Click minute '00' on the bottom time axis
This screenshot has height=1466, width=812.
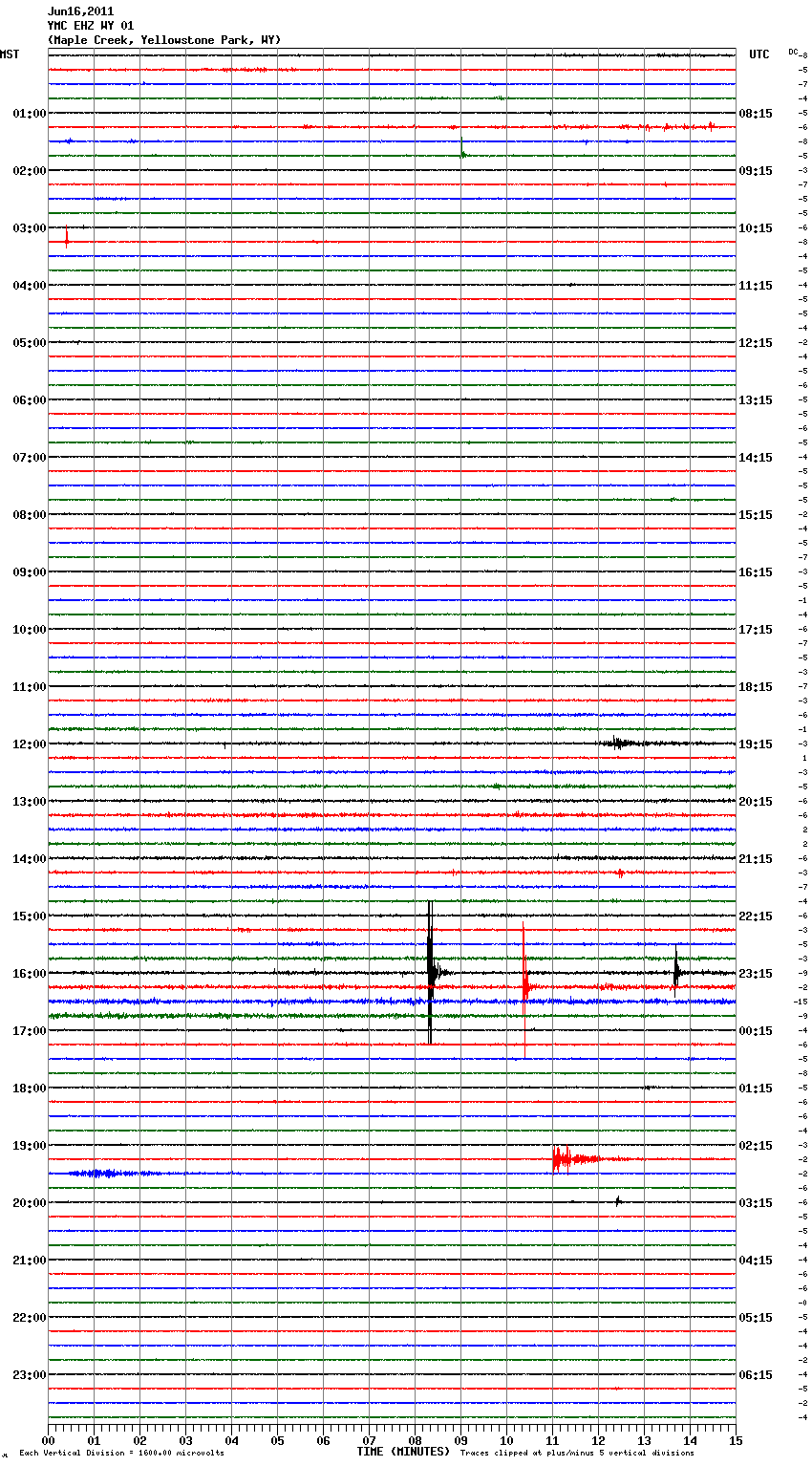(48, 1440)
